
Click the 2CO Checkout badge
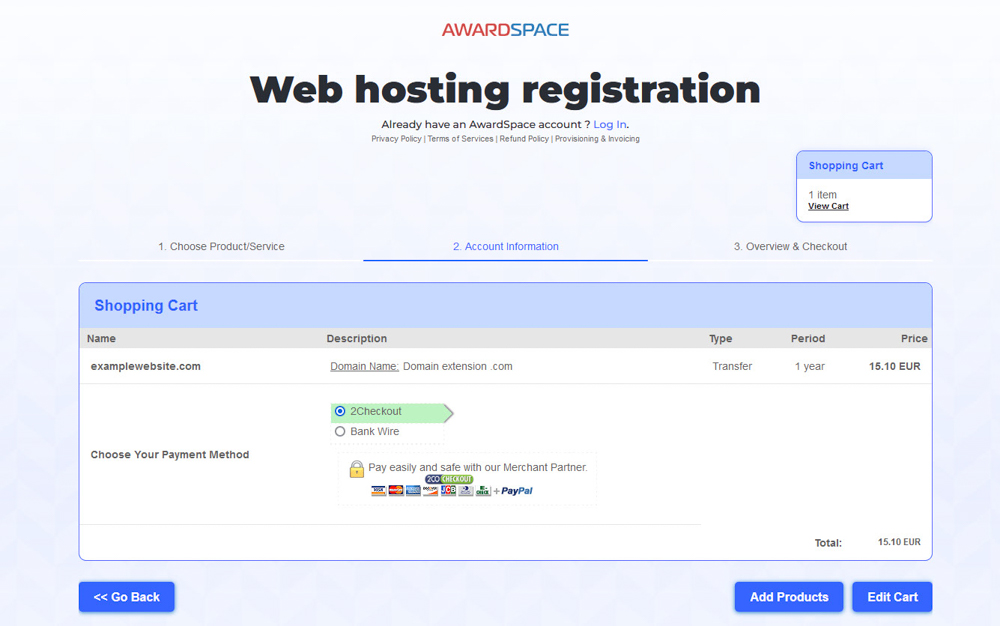(x=448, y=479)
